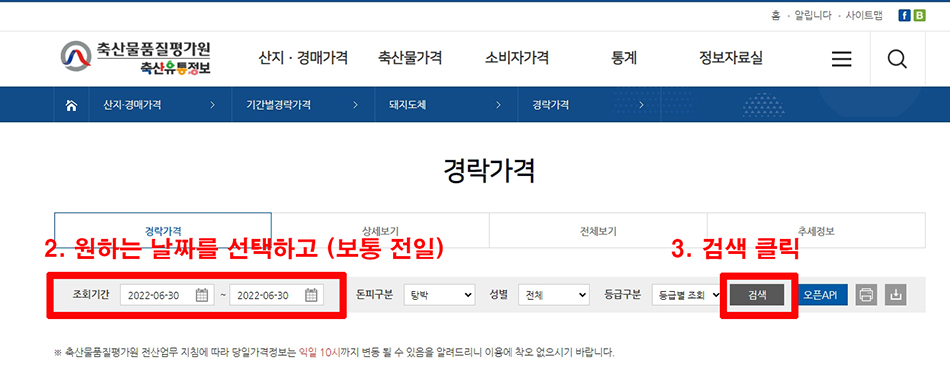Open 돈피구분 dropdown showing 탕박
950x377 pixels.
coord(439,295)
